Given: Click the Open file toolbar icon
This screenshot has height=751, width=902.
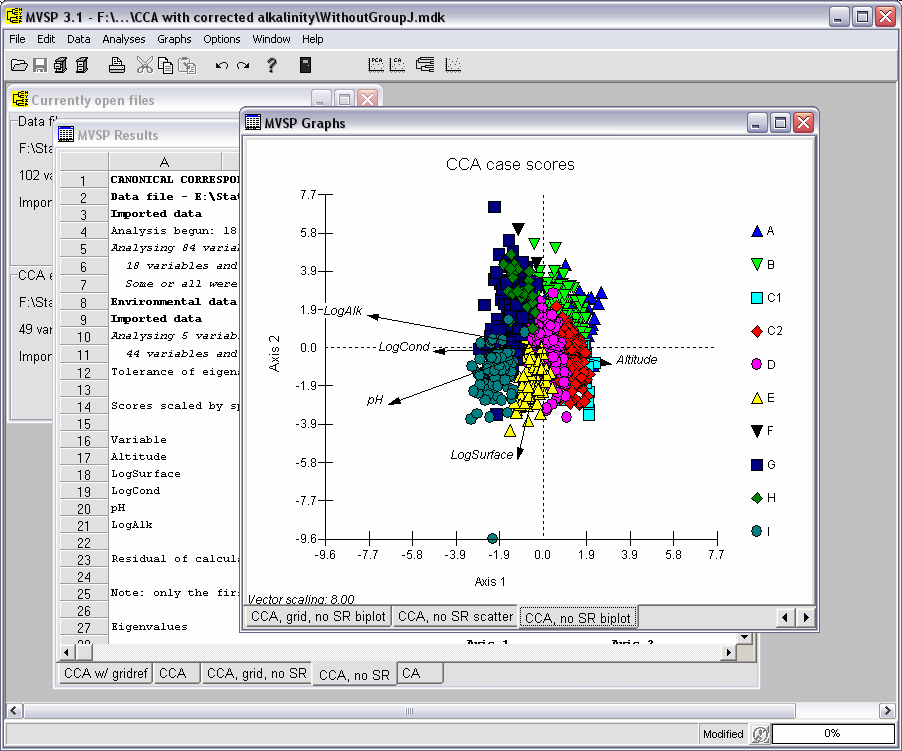Looking at the screenshot, I should coord(19,65).
